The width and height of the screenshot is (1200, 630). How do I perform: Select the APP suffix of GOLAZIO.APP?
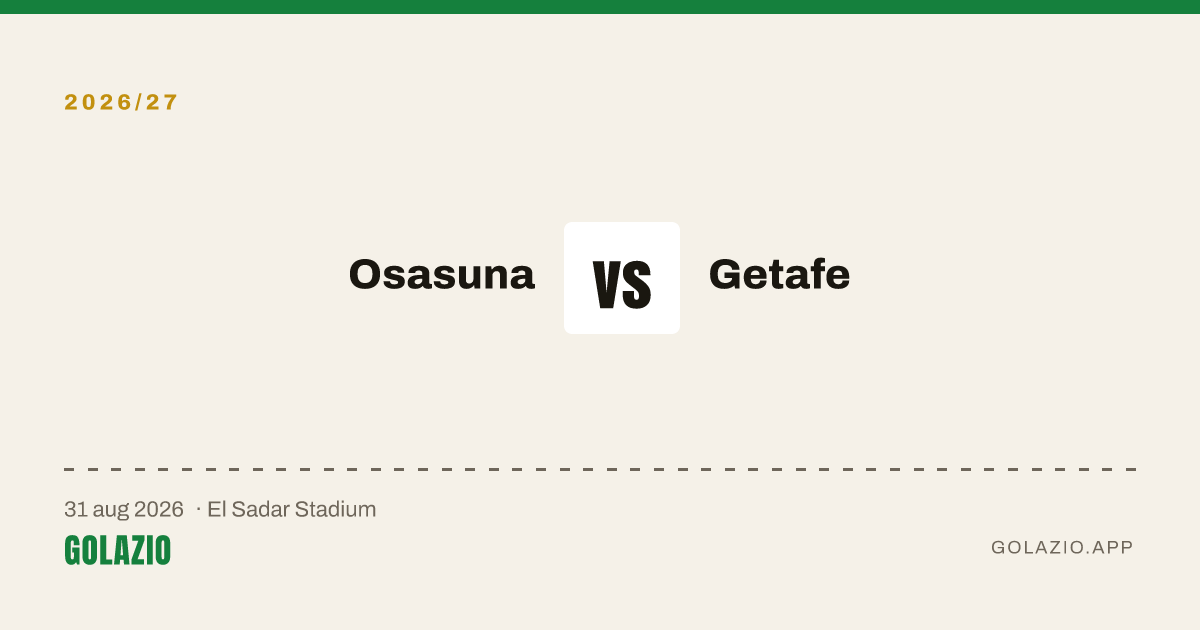coord(1113,548)
